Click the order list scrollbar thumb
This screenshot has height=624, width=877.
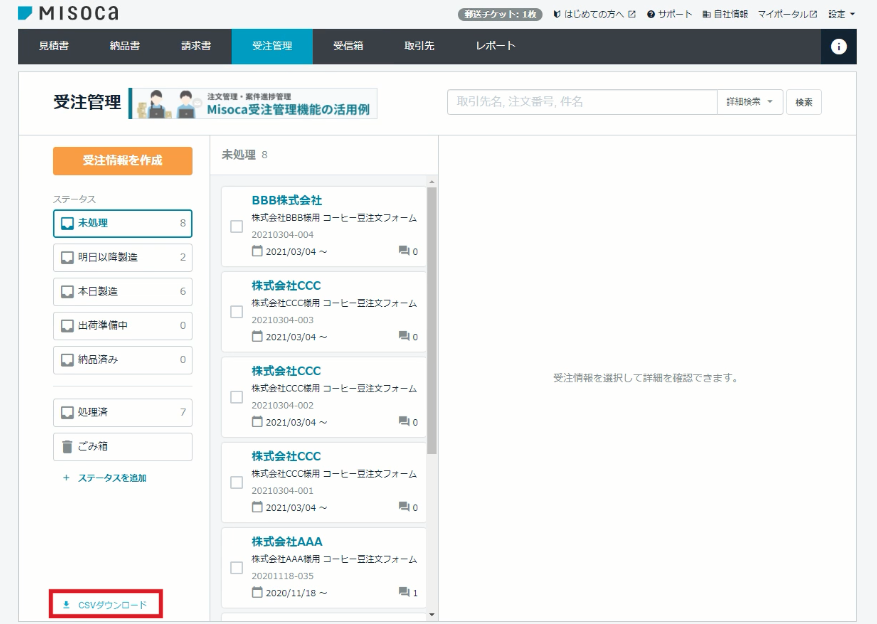431,320
